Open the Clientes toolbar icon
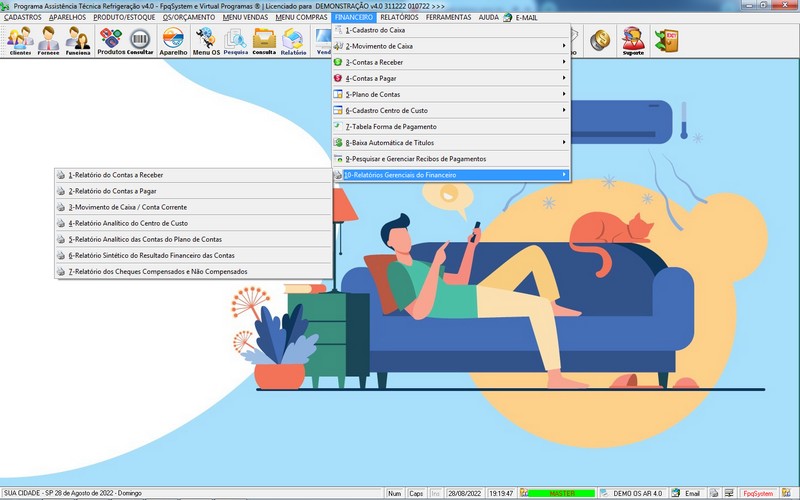The width and height of the screenshot is (800, 500). [20, 41]
